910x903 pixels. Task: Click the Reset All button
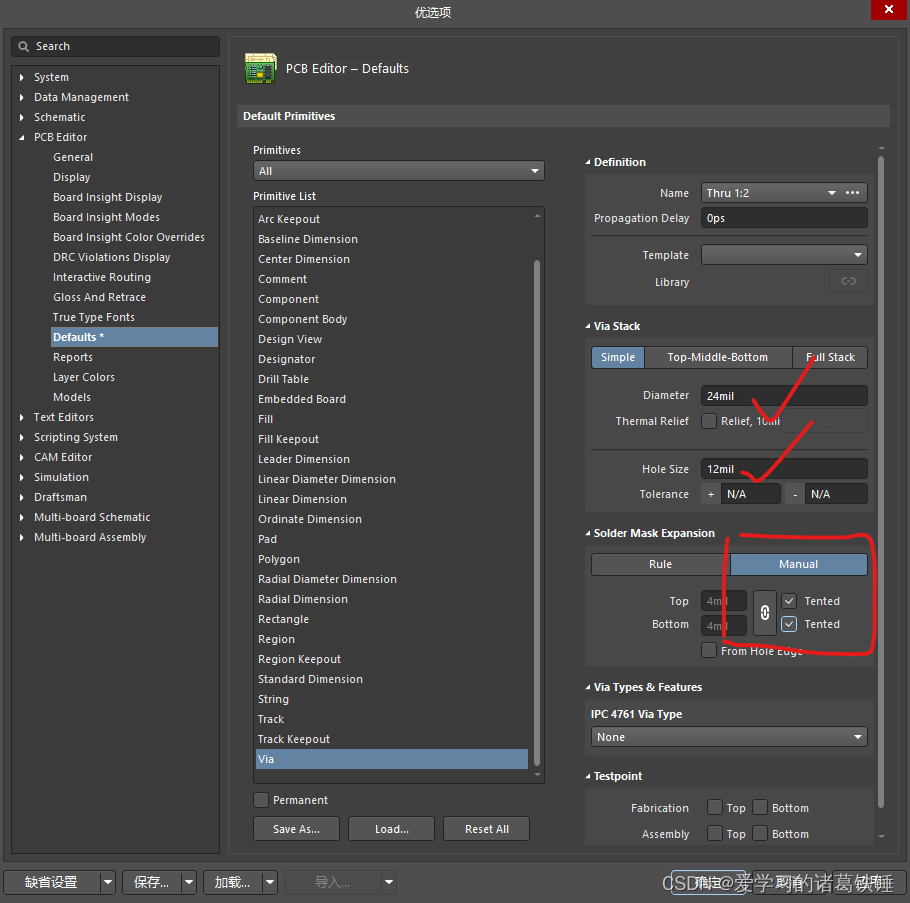point(487,829)
